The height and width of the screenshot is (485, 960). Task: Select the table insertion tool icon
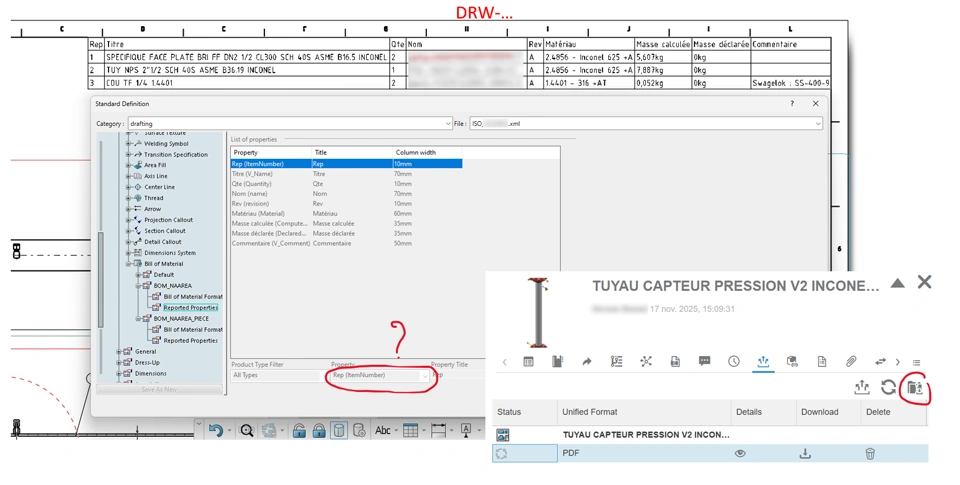click(411, 430)
